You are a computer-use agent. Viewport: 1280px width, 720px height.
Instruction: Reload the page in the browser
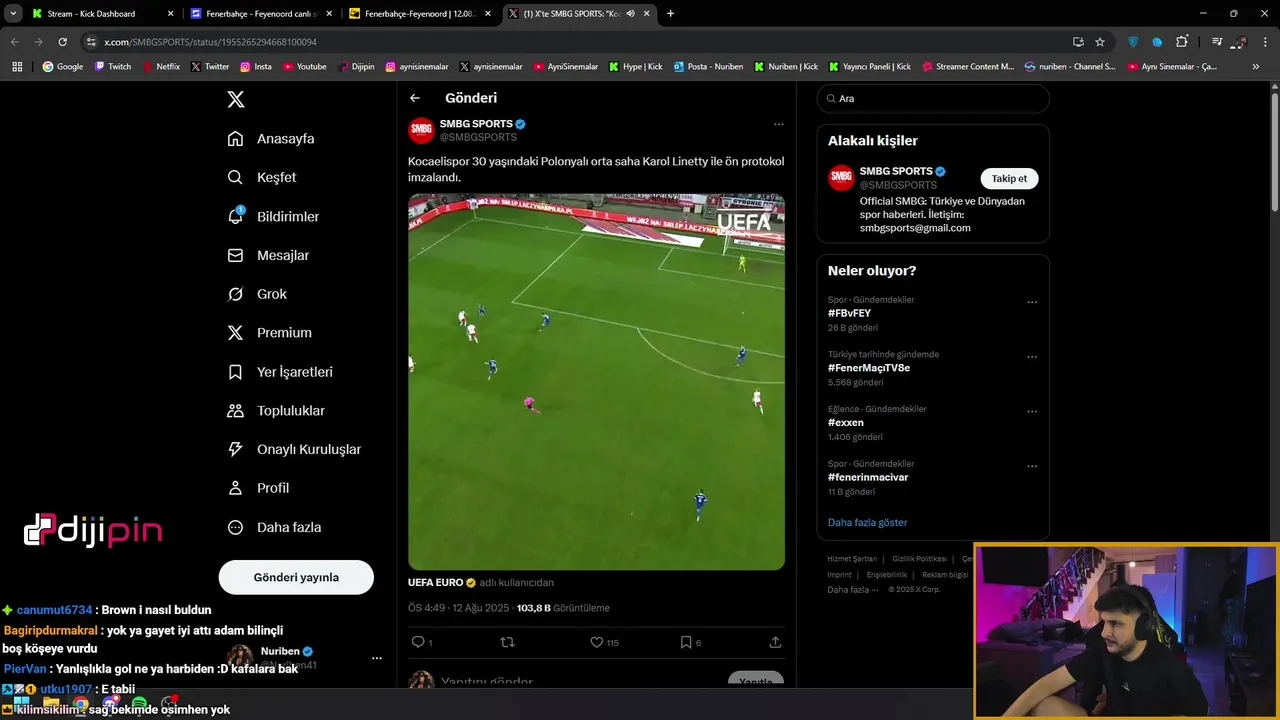point(62,42)
